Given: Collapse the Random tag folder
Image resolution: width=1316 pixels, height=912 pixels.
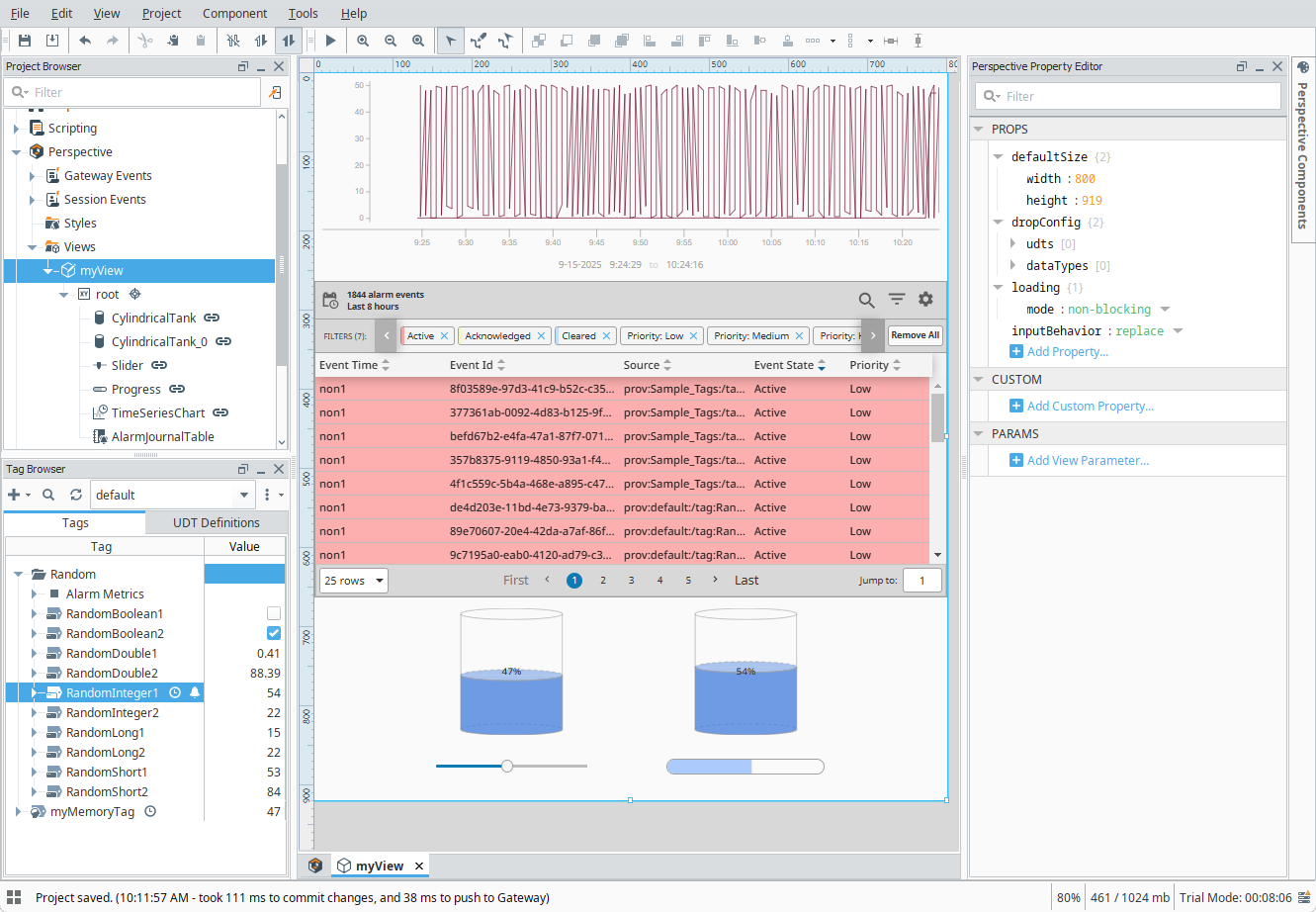Looking at the screenshot, I should click(19, 574).
